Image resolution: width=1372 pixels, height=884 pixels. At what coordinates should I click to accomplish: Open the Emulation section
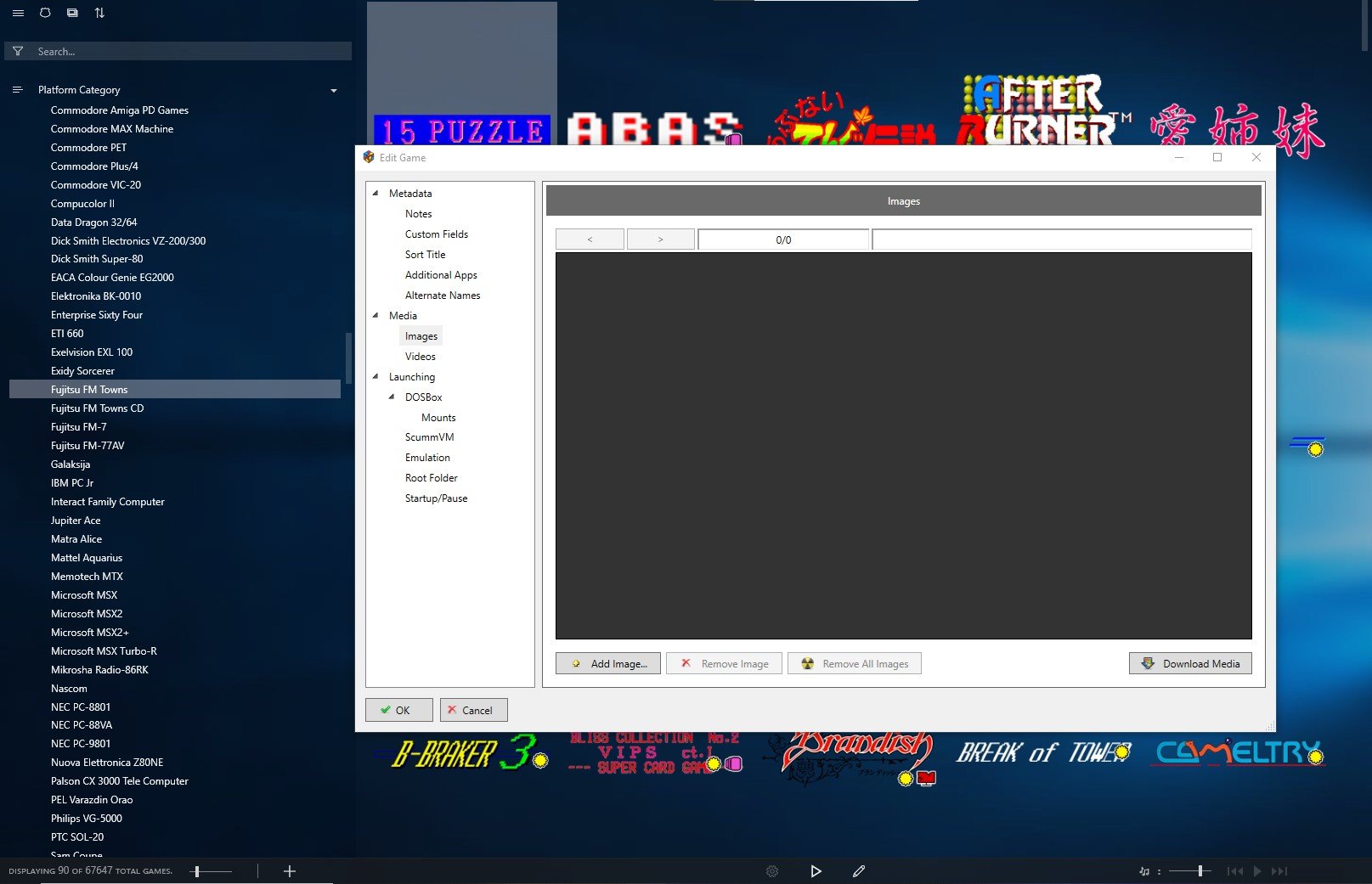(427, 458)
